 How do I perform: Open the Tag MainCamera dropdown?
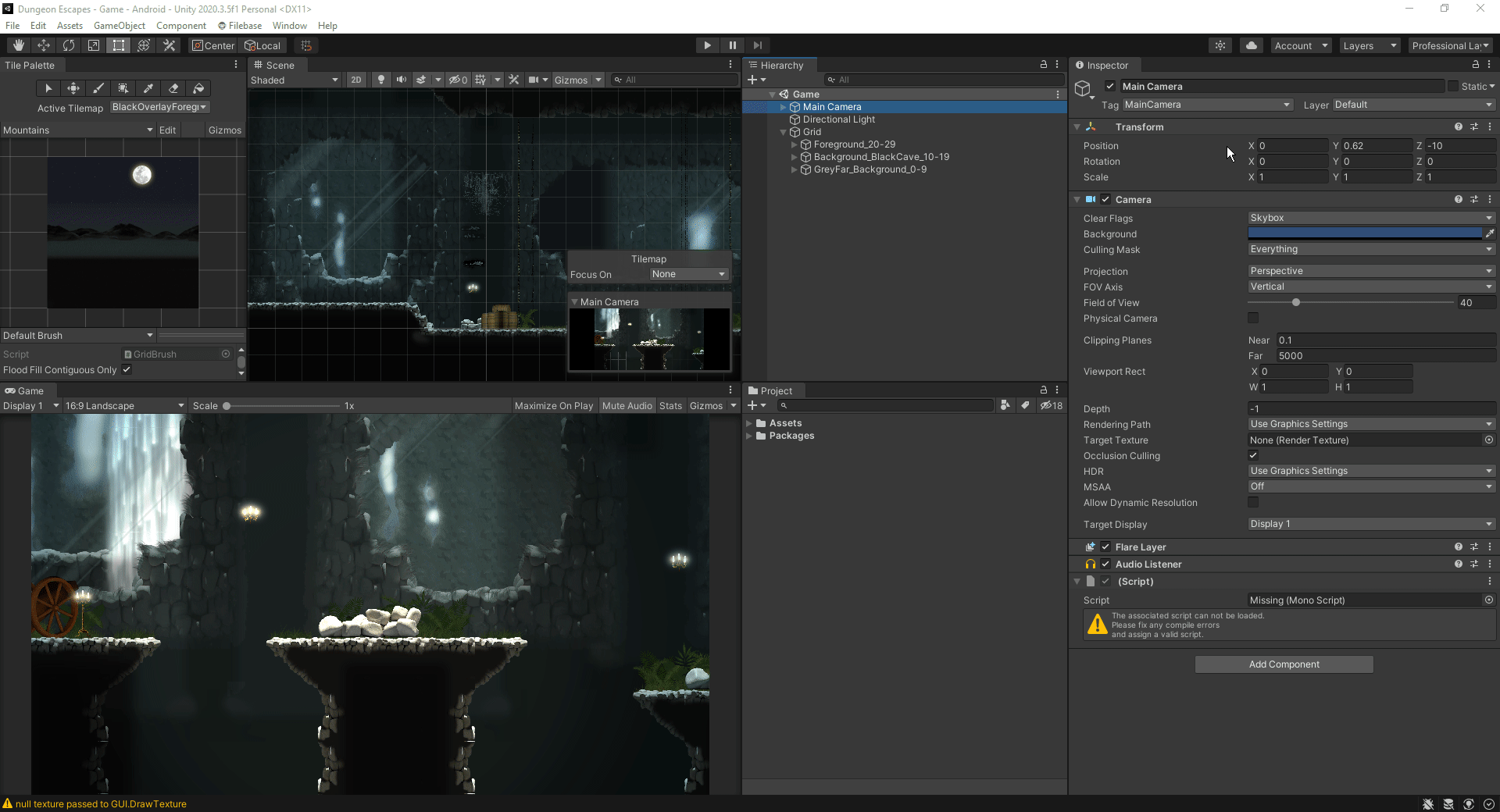pos(1208,105)
